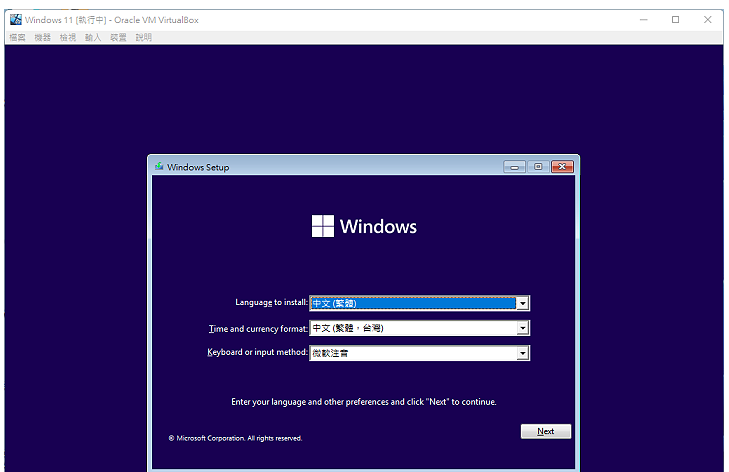Click the 'Time and currency format:' label
Image resolution: width=729 pixels, height=472 pixels.
pyautogui.click(x=258, y=329)
